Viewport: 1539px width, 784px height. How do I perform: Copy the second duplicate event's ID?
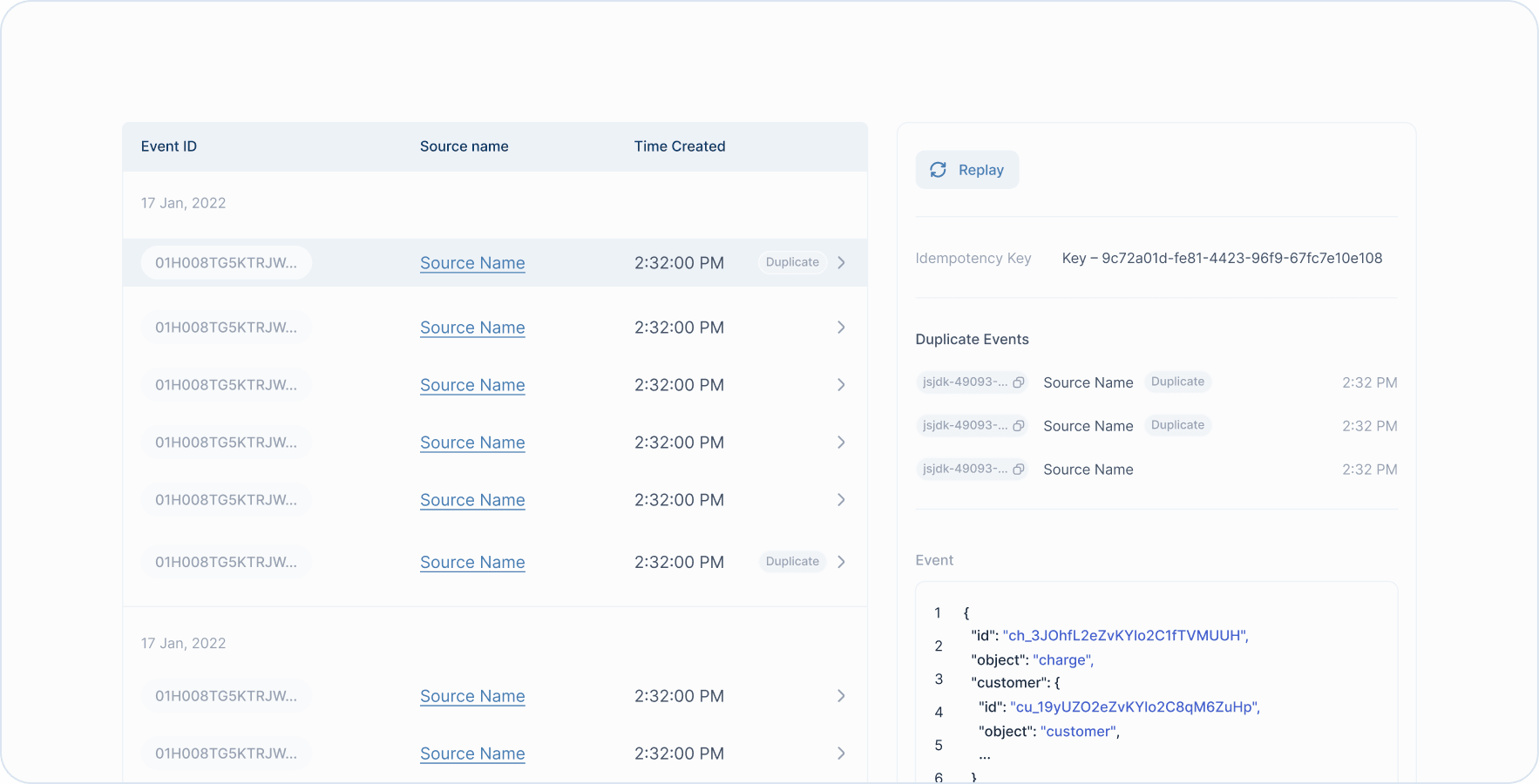[1018, 426]
